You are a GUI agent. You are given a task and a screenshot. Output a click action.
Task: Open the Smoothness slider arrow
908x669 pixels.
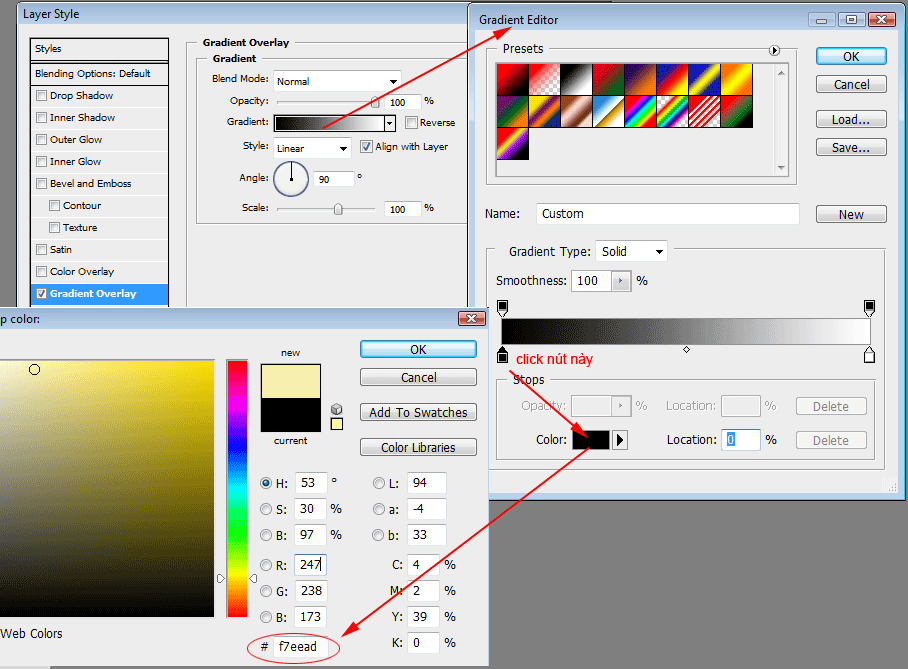click(621, 281)
